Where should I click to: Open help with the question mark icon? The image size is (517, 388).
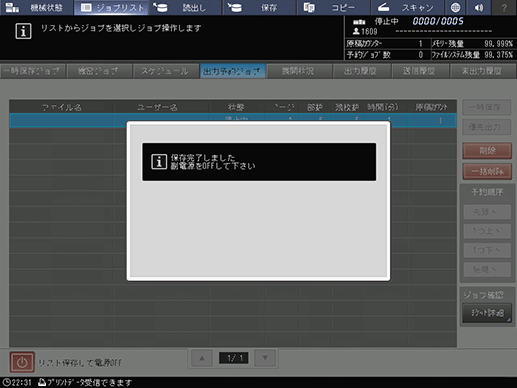click(504, 7)
